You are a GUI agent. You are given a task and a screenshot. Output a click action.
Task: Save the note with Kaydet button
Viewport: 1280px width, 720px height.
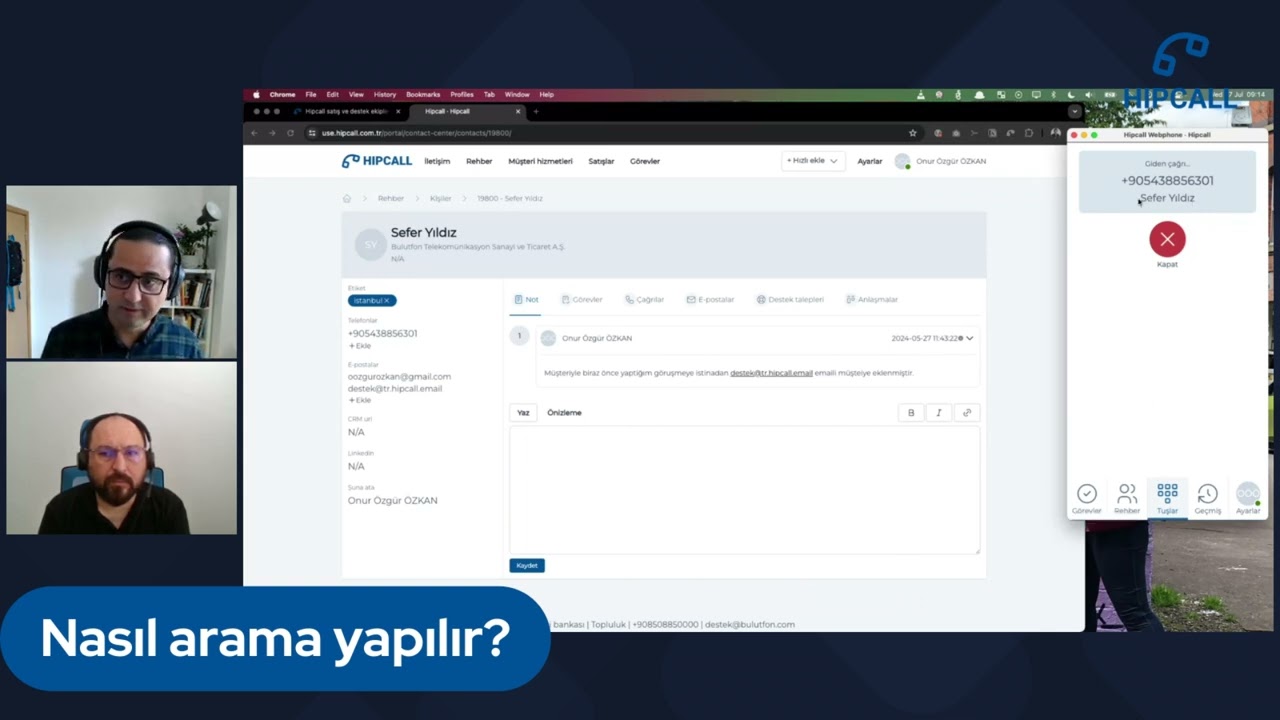click(x=527, y=565)
